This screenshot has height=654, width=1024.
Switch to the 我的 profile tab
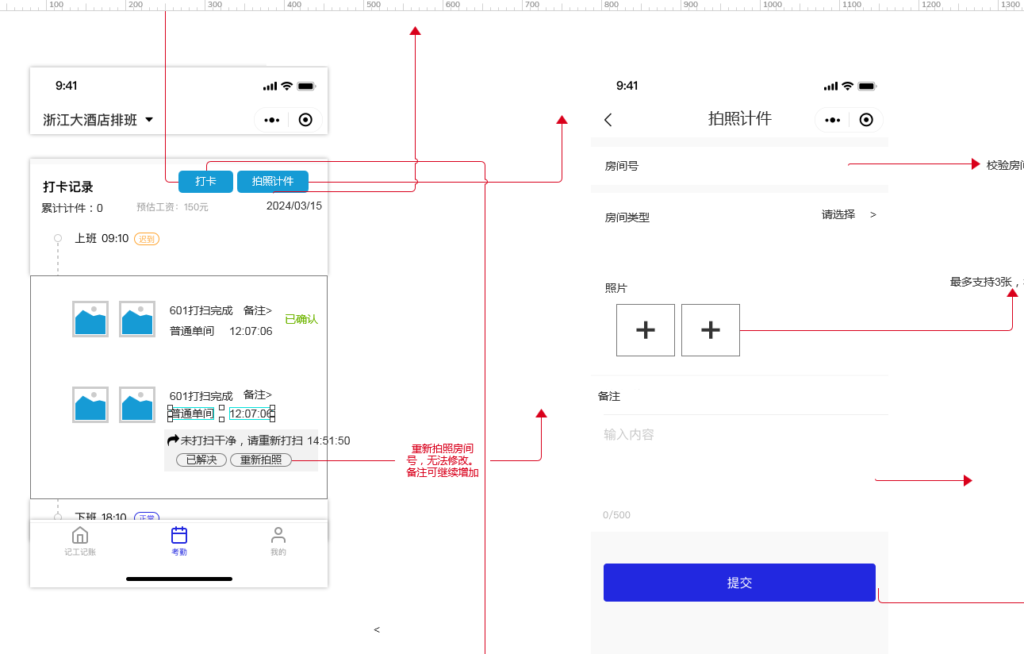(x=278, y=542)
